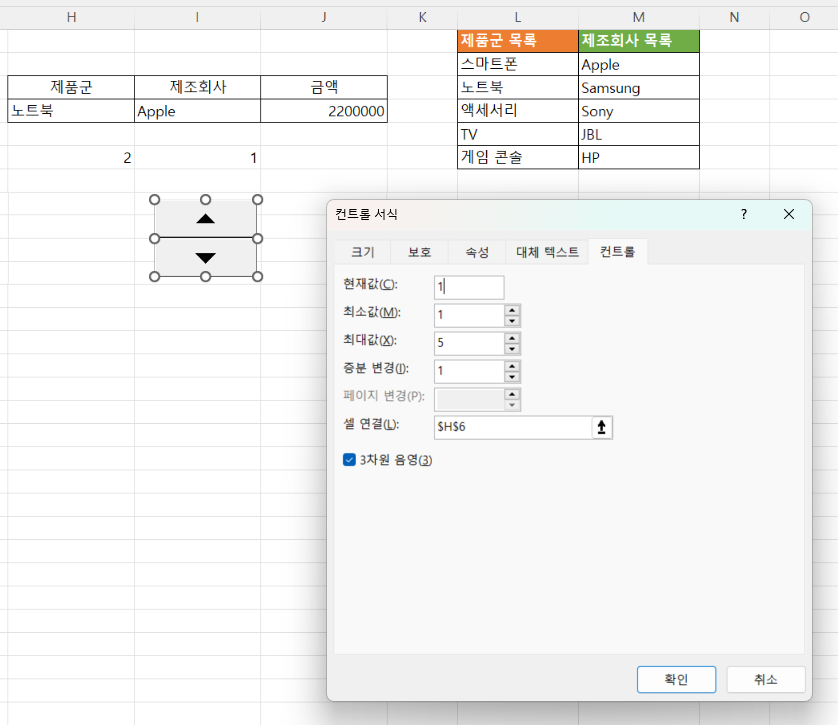
Task: Decrease the 최소값 value with down arrow
Action: tap(512, 321)
